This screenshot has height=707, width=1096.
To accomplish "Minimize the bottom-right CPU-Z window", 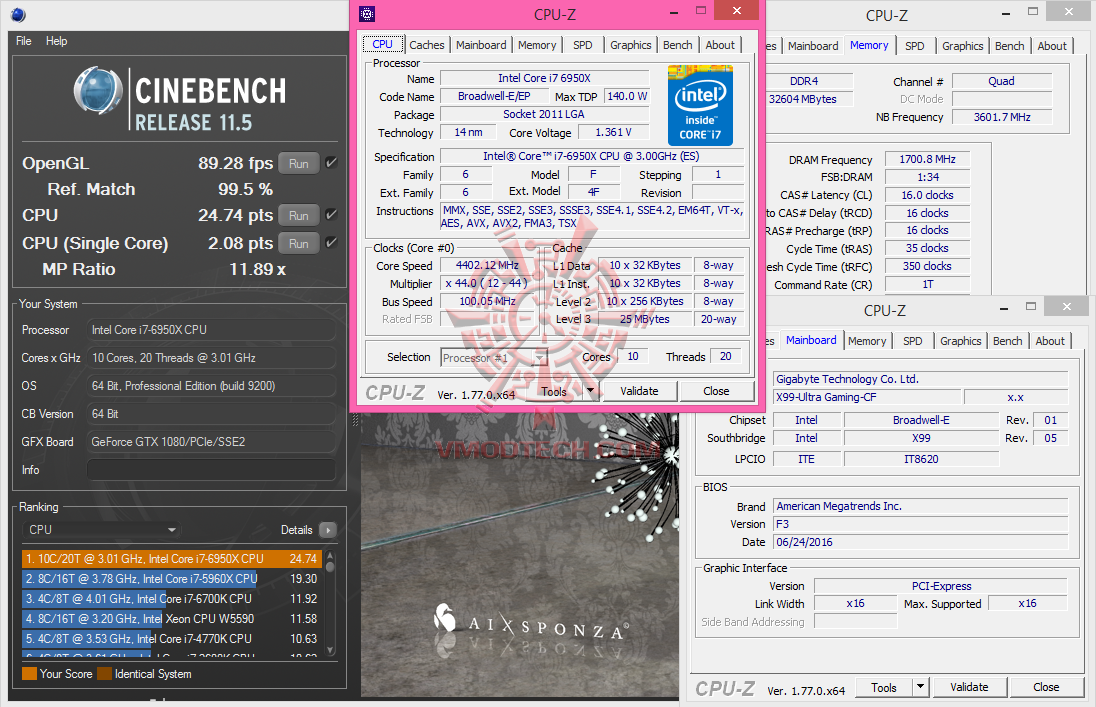I will point(1004,308).
